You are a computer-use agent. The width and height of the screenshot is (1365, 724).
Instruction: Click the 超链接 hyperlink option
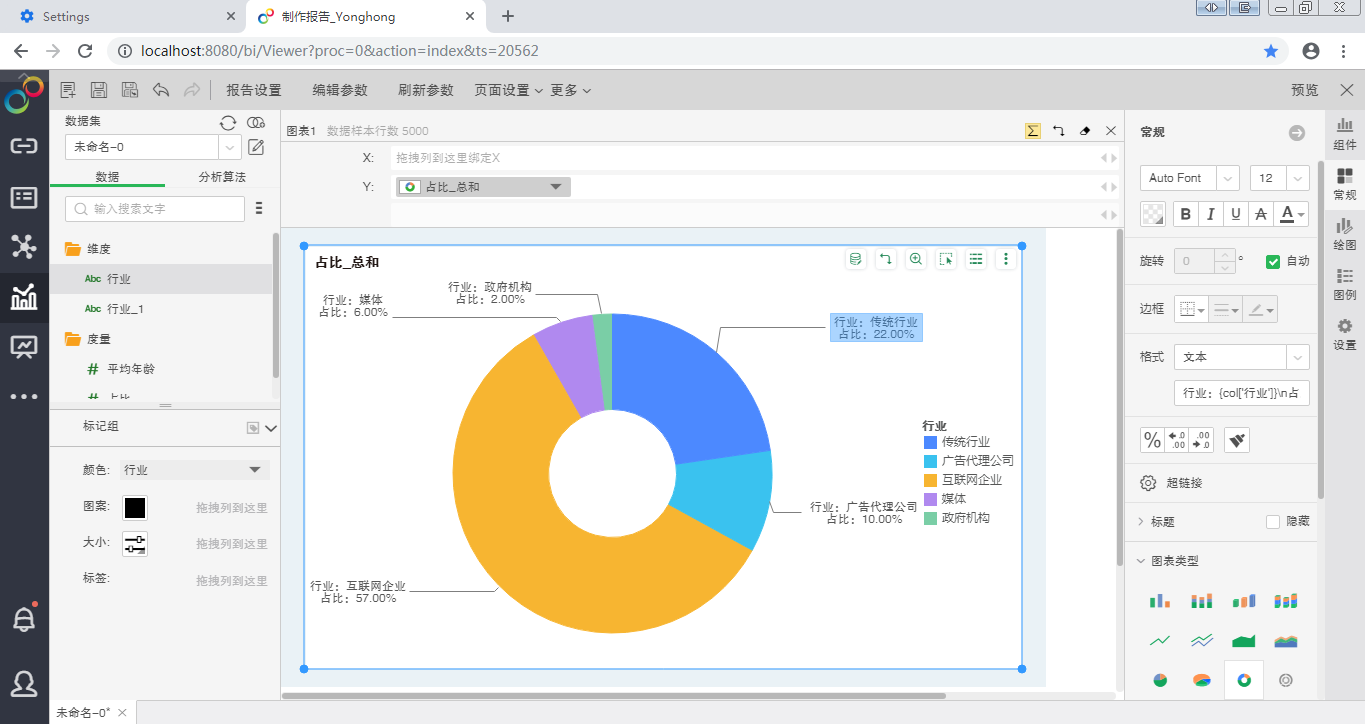[1184, 483]
